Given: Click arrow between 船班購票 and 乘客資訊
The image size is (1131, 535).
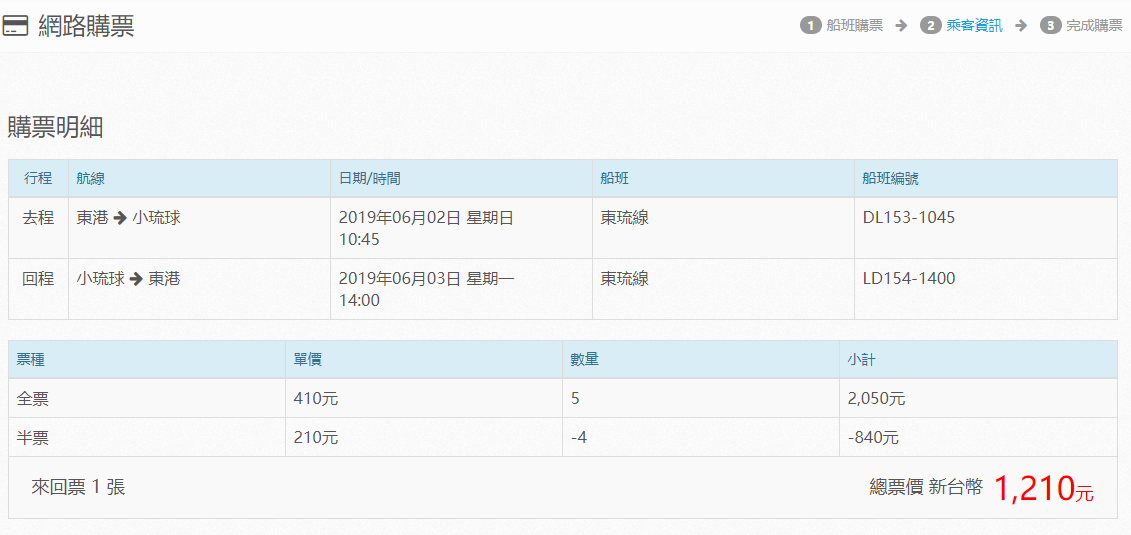Looking at the screenshot, I should (x=901, y=26).
